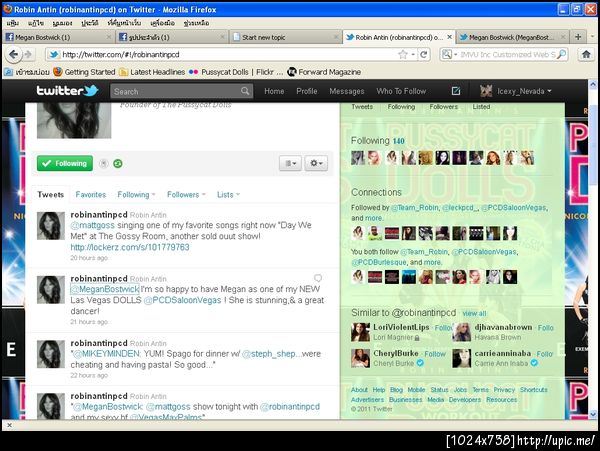Click the reply bubble on MeganBostwick tweet
The image size is (600, 451).
[318, 278]
